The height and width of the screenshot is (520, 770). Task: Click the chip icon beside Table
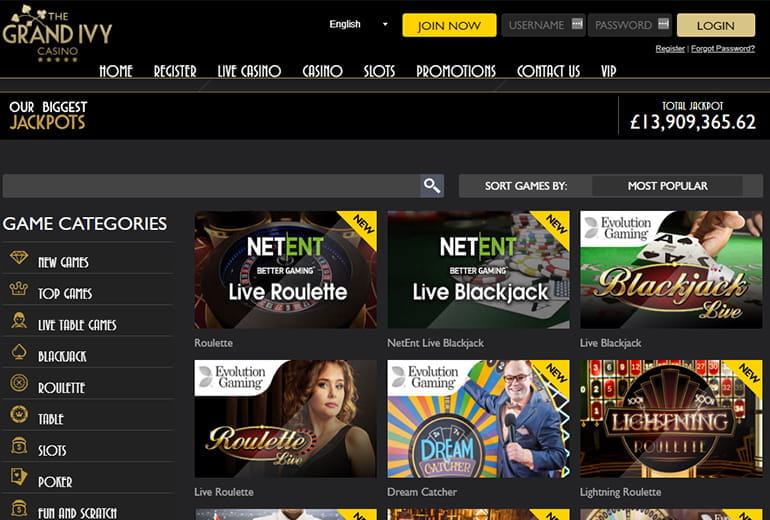(x=19, y=414)
